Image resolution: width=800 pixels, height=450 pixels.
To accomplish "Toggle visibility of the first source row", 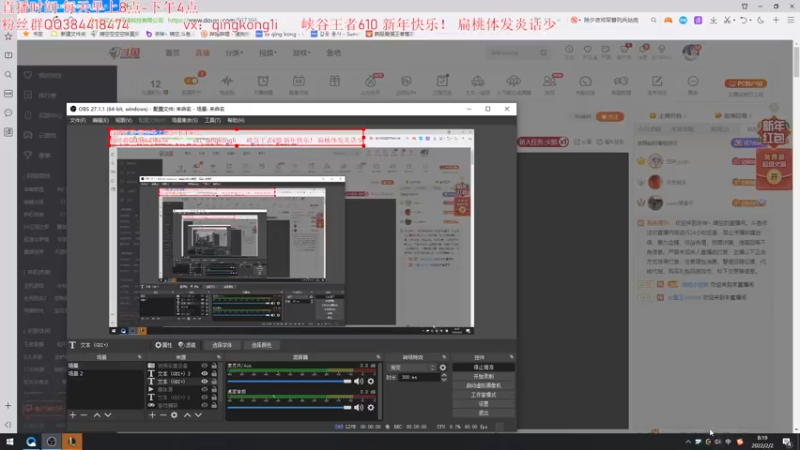I will click(205, 366).
